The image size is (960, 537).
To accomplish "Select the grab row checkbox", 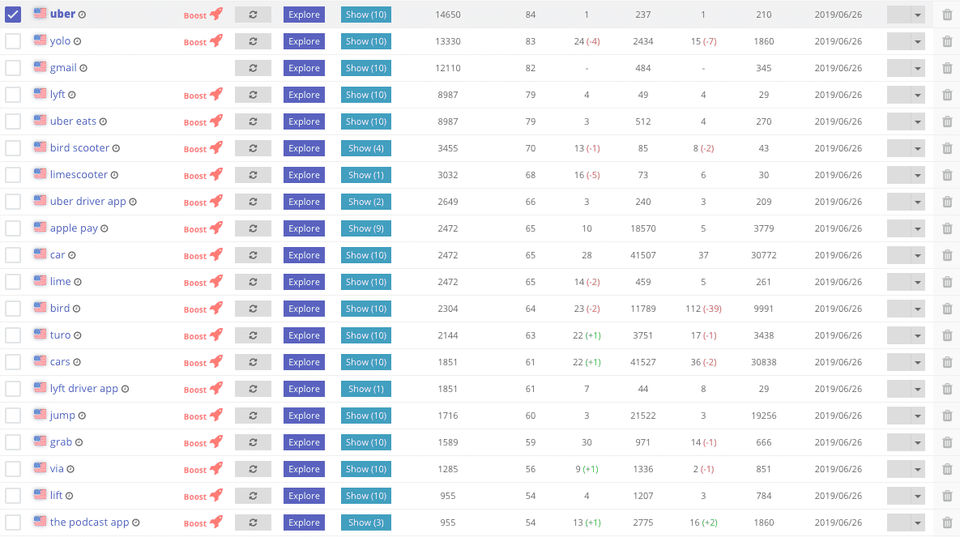I will [x=13, y=442].
